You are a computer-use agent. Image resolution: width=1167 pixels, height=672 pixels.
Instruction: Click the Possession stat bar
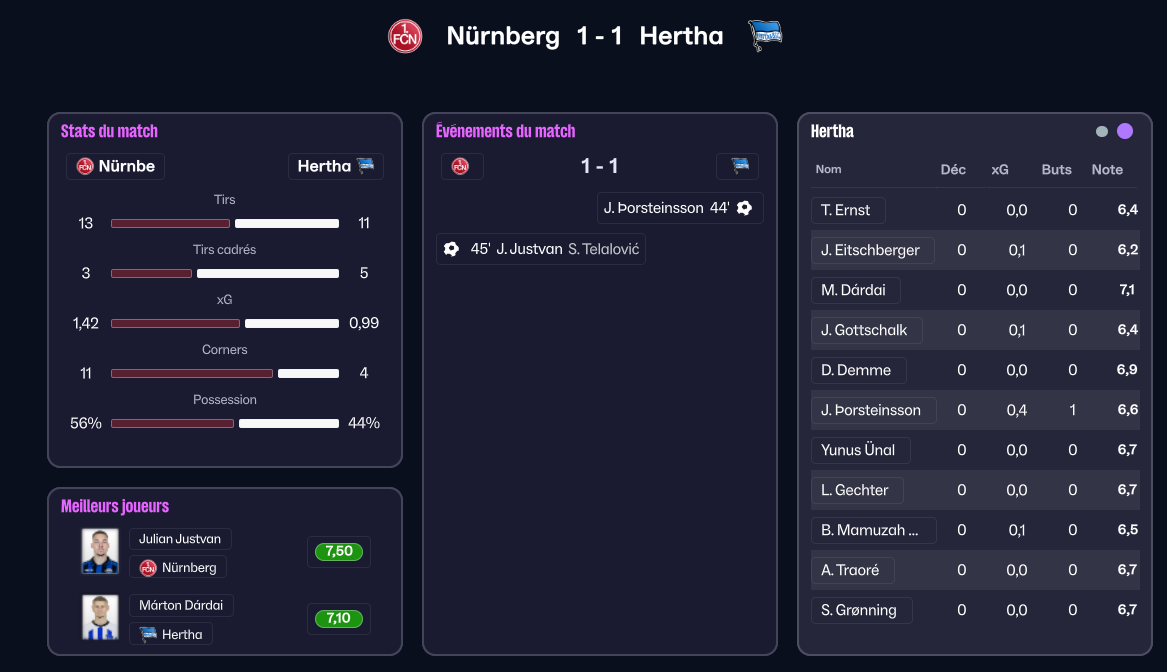point(225,424)
